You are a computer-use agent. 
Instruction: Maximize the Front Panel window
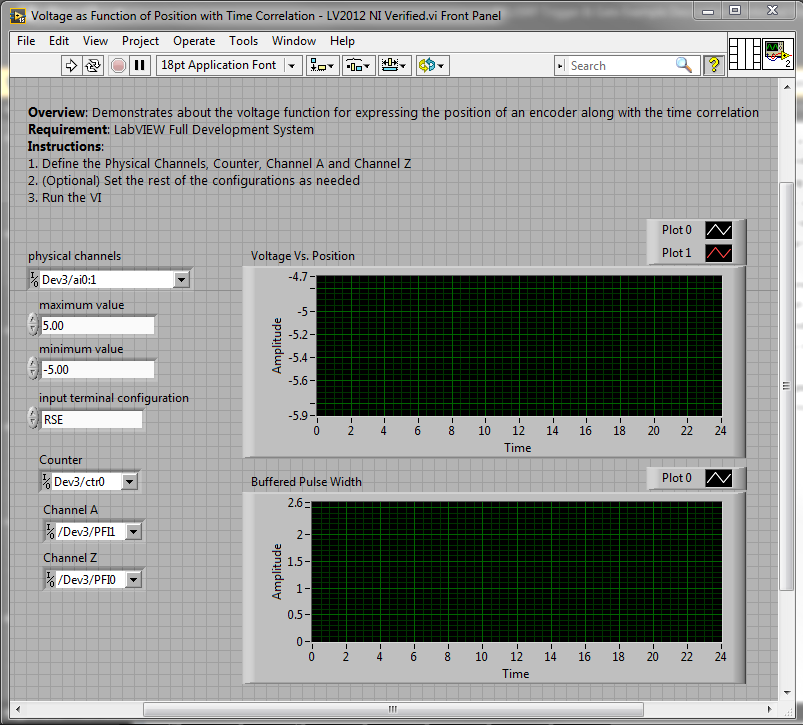point(735,11)
